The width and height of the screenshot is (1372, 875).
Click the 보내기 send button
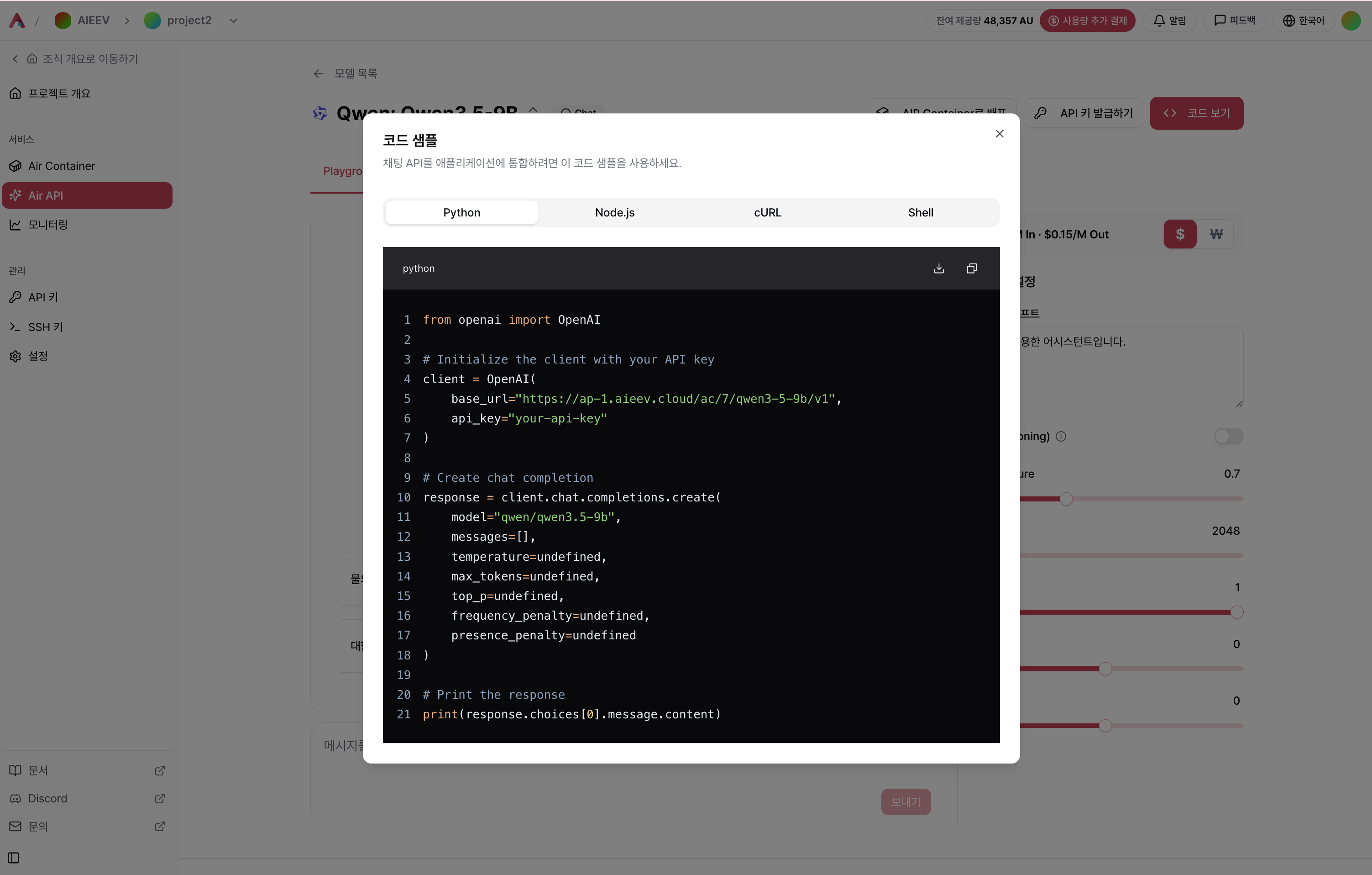click(906, 802)
